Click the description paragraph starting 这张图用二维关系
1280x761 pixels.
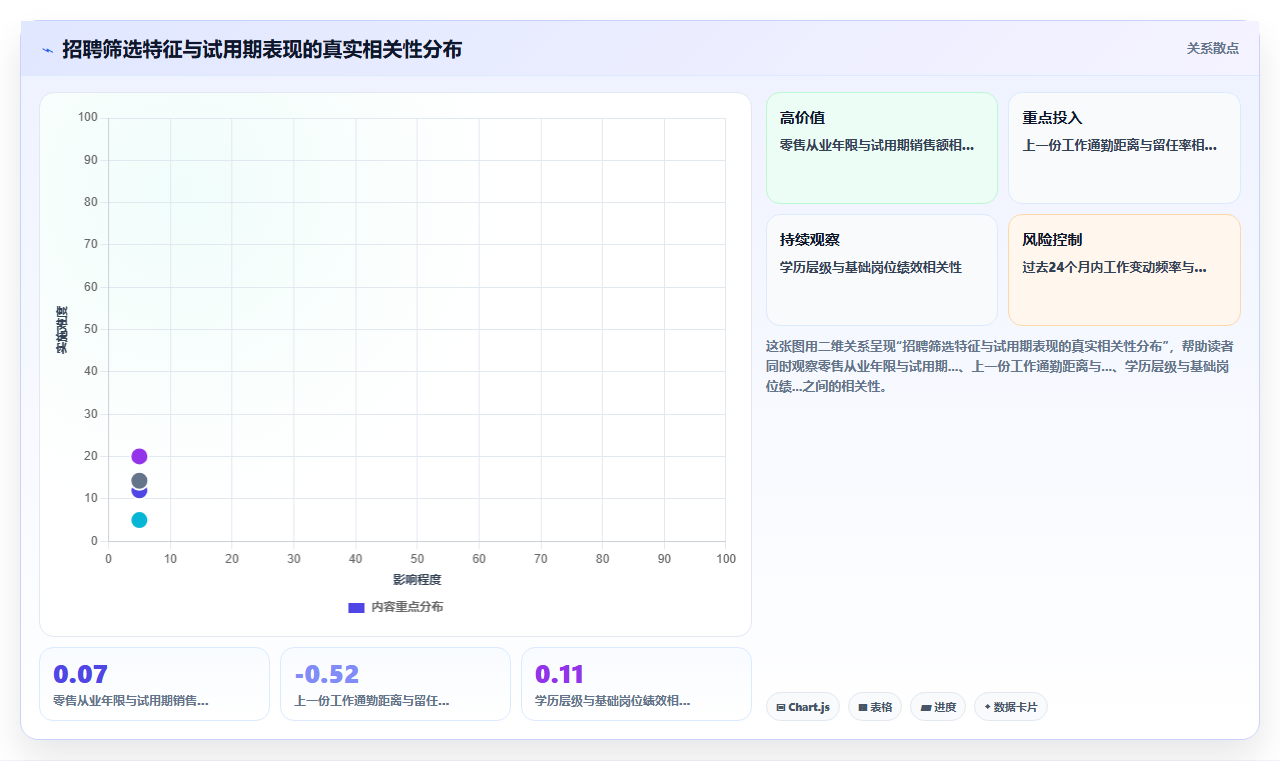[x=1000, y=366]
